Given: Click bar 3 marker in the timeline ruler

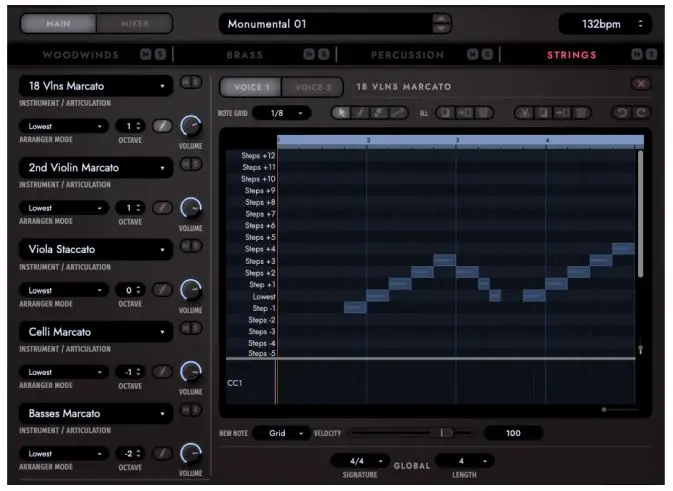Looking at the screenshot, I should (458, 140).
